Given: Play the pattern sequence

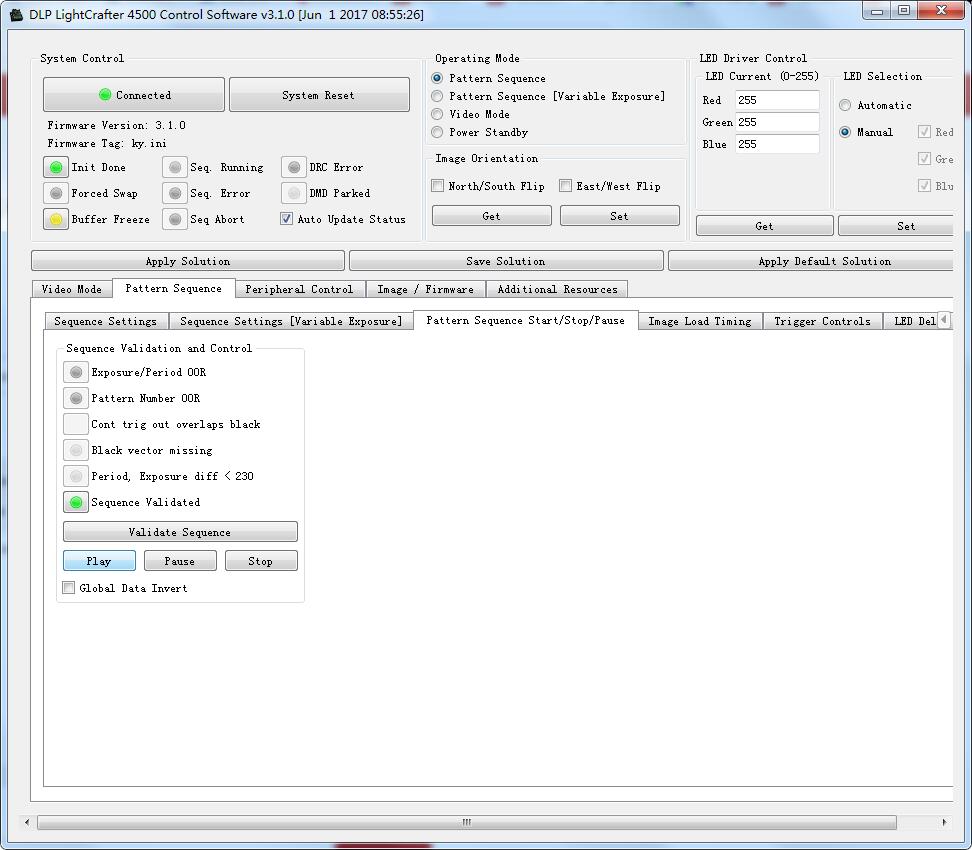Looking at the screenshot, I should [x=99, y=561].
